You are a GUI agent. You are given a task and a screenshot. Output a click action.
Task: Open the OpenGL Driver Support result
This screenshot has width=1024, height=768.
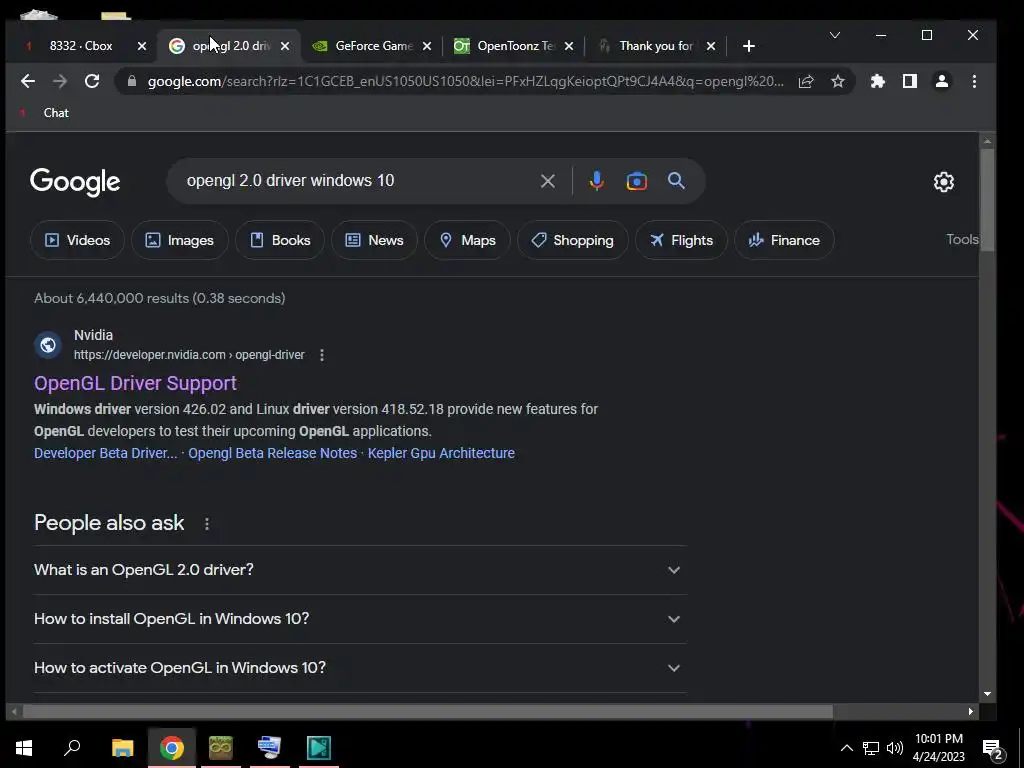[x=135, y=383]
